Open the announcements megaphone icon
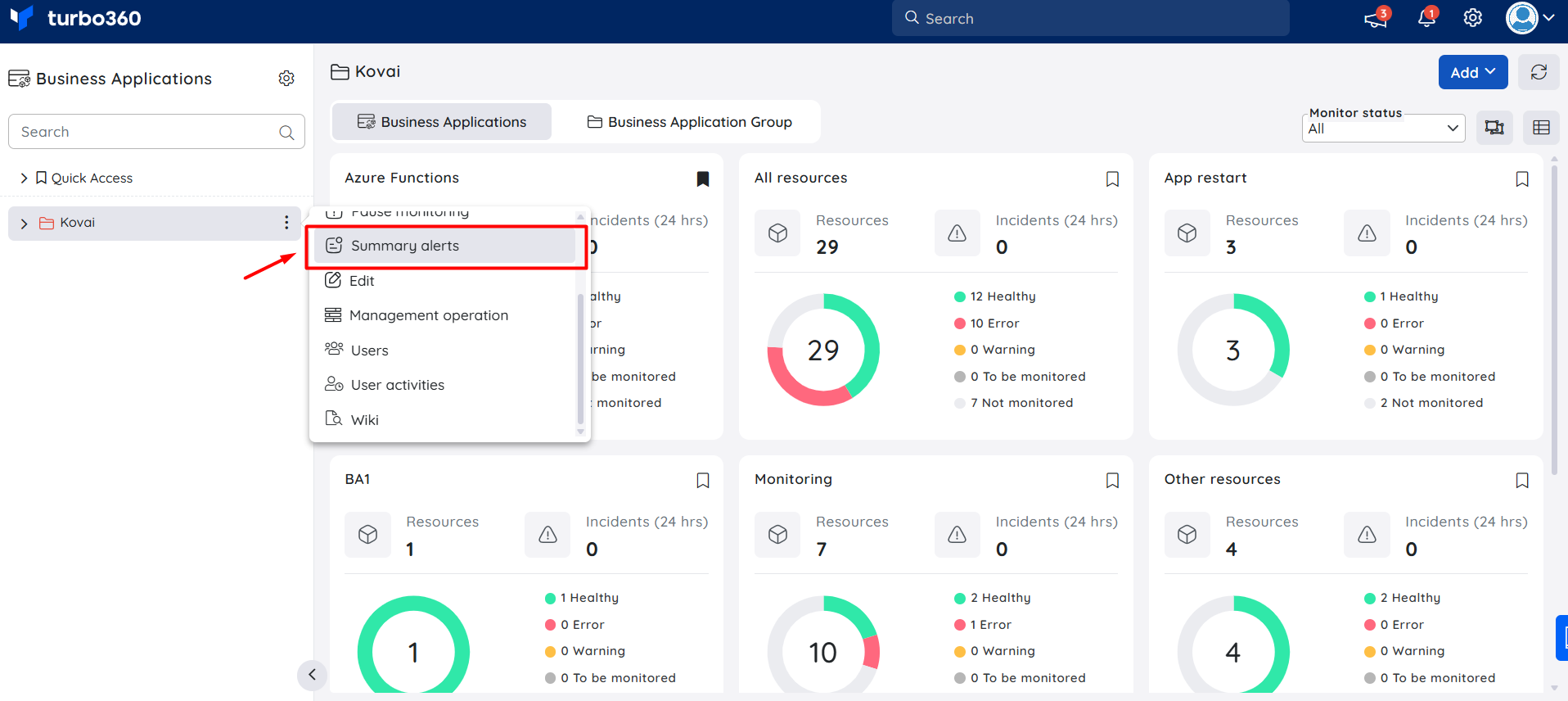This screenshot has width=1568, height=701. point(1377,18)
